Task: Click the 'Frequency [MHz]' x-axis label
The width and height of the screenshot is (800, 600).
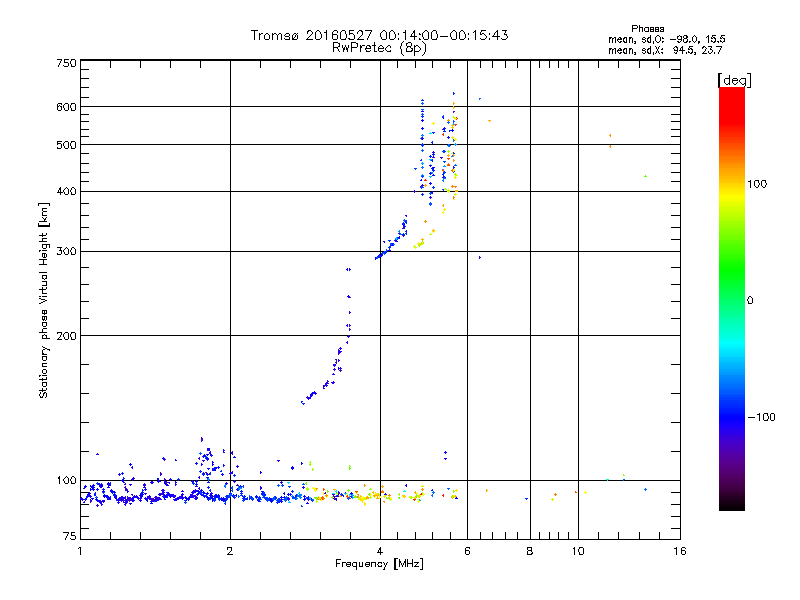Action: click(379, 564)
